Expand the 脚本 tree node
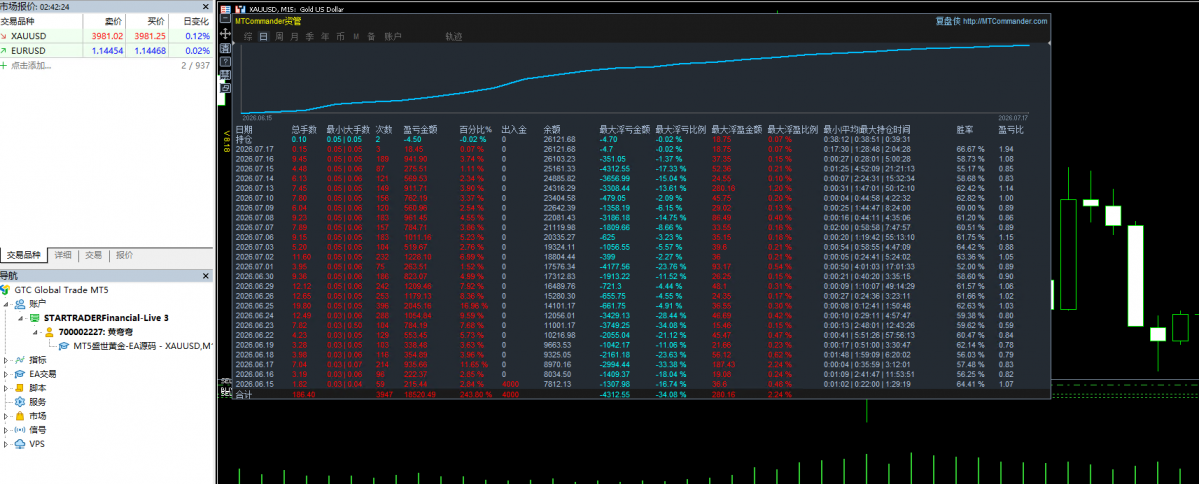 (x=7, y=388)
